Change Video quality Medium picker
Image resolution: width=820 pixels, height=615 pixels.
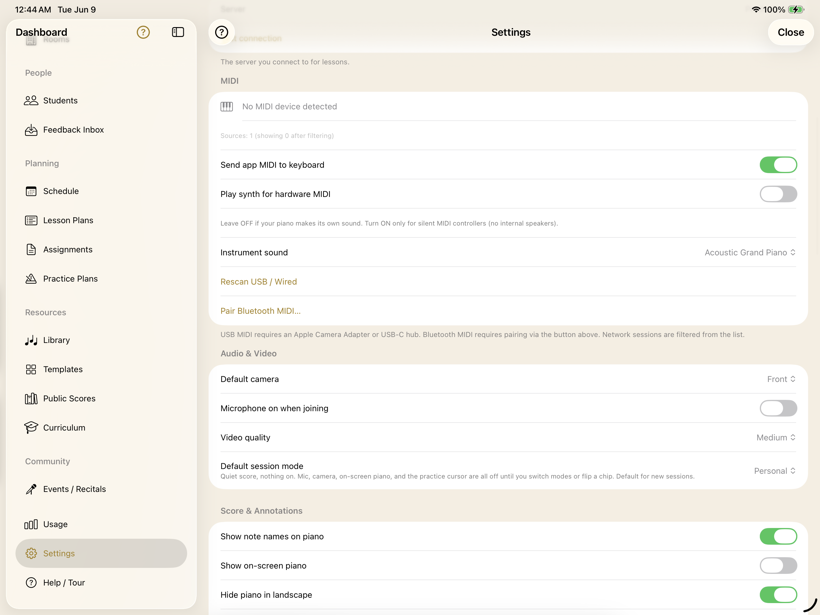tap(776, 438)
